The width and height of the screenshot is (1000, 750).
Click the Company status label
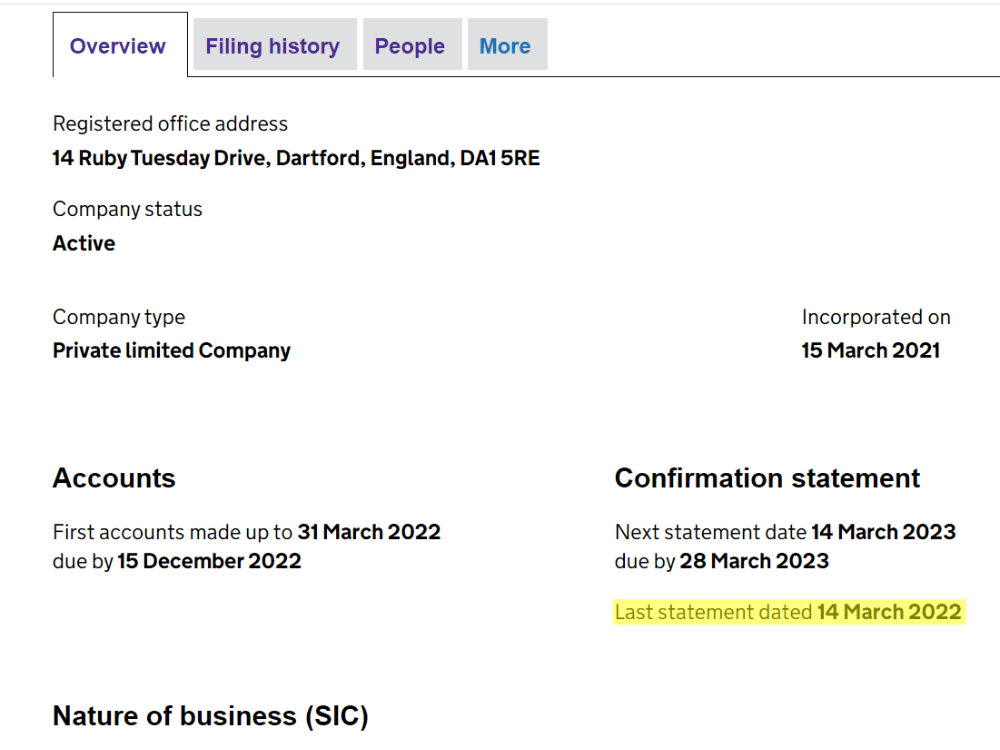(x=127, y=209)
